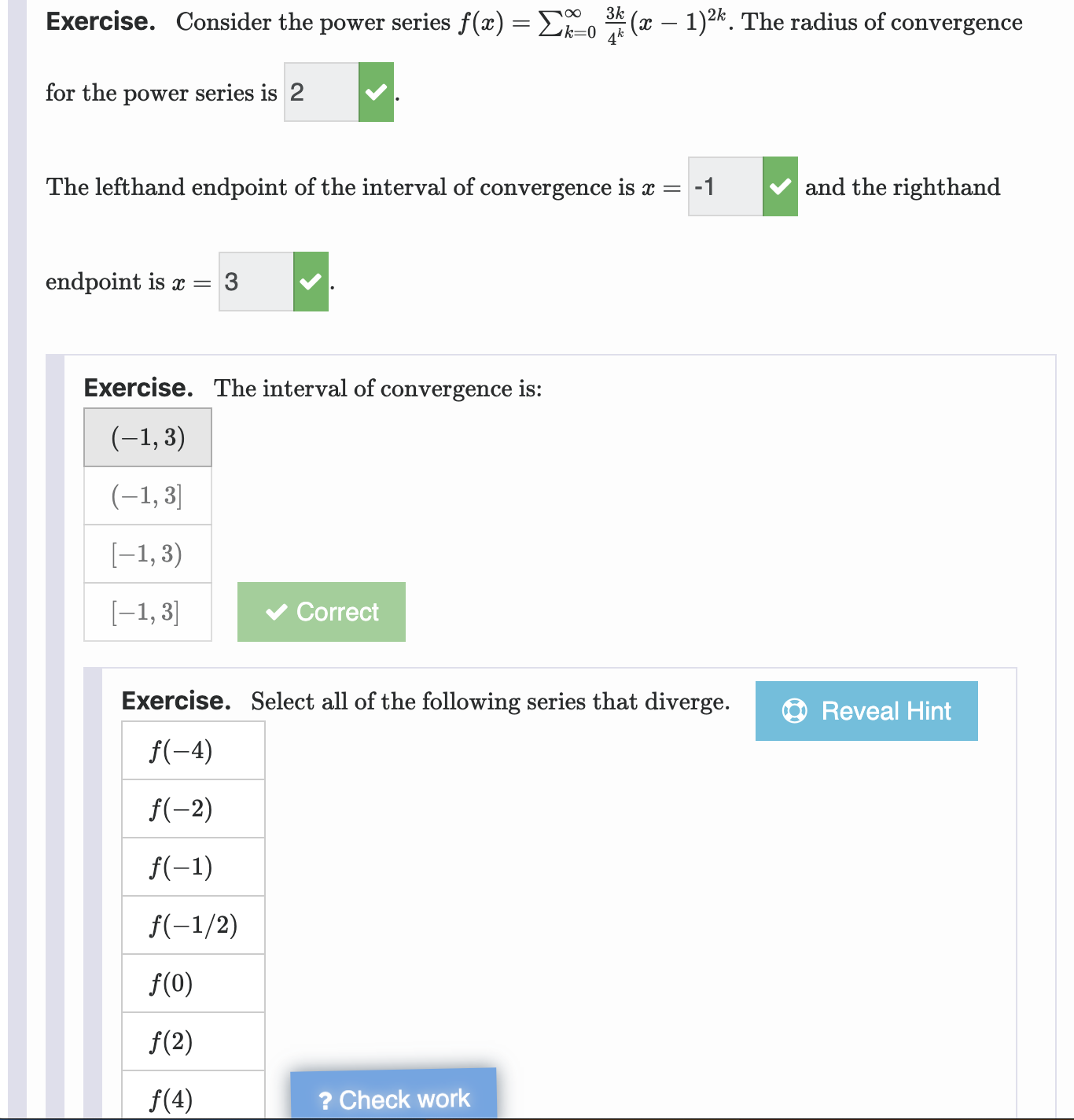
Task: Select interval option (−1, 3)
Action: click(x=147, y=437)
